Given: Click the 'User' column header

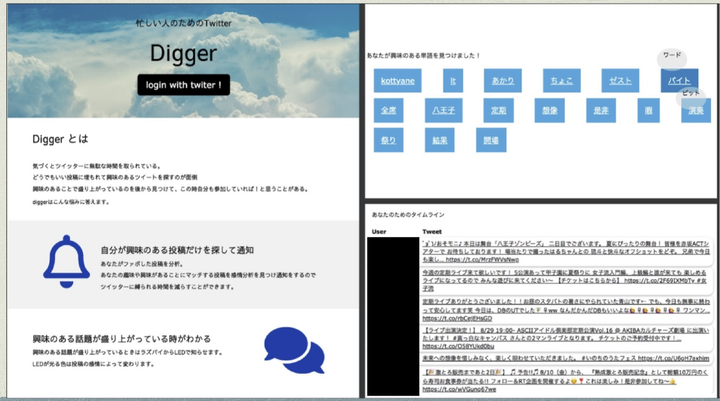Looking at the screenshot, I should point(379,232).
